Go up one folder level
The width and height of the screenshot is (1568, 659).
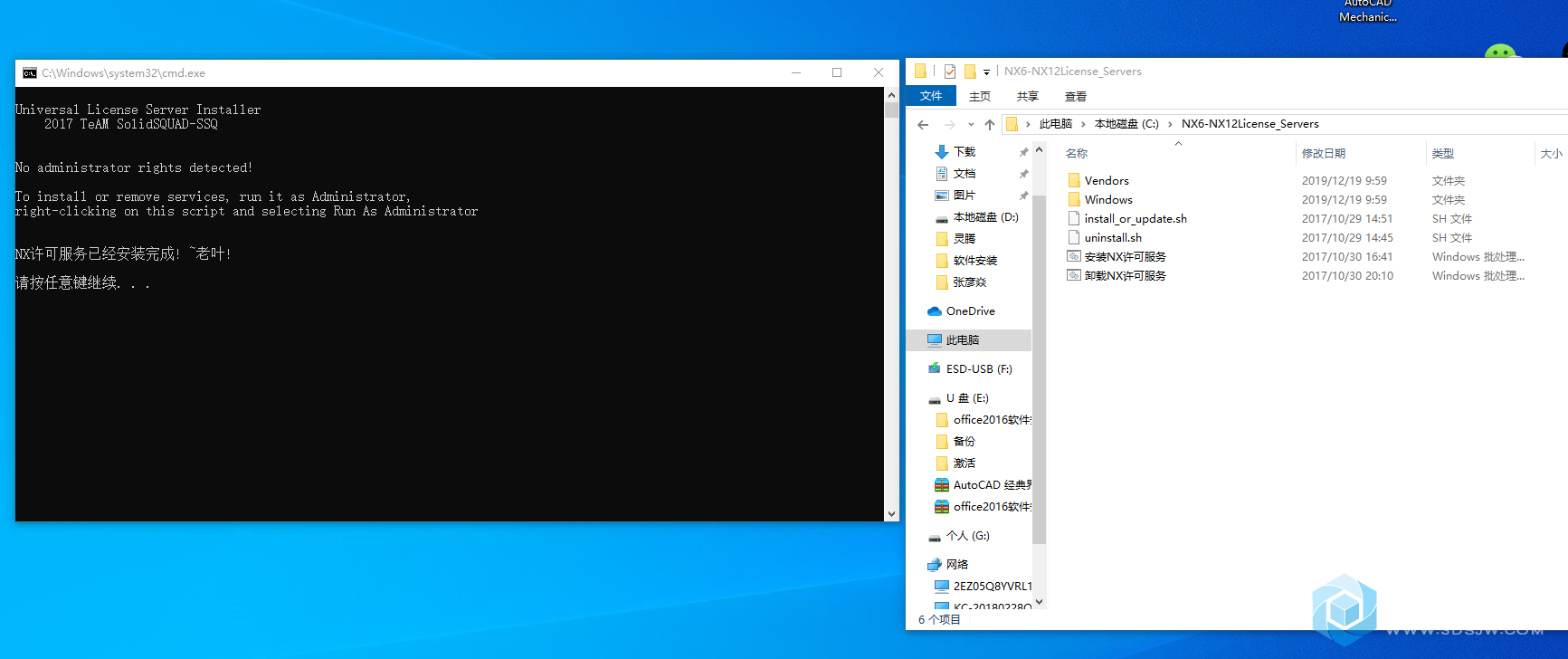click(x=990, y=125)
